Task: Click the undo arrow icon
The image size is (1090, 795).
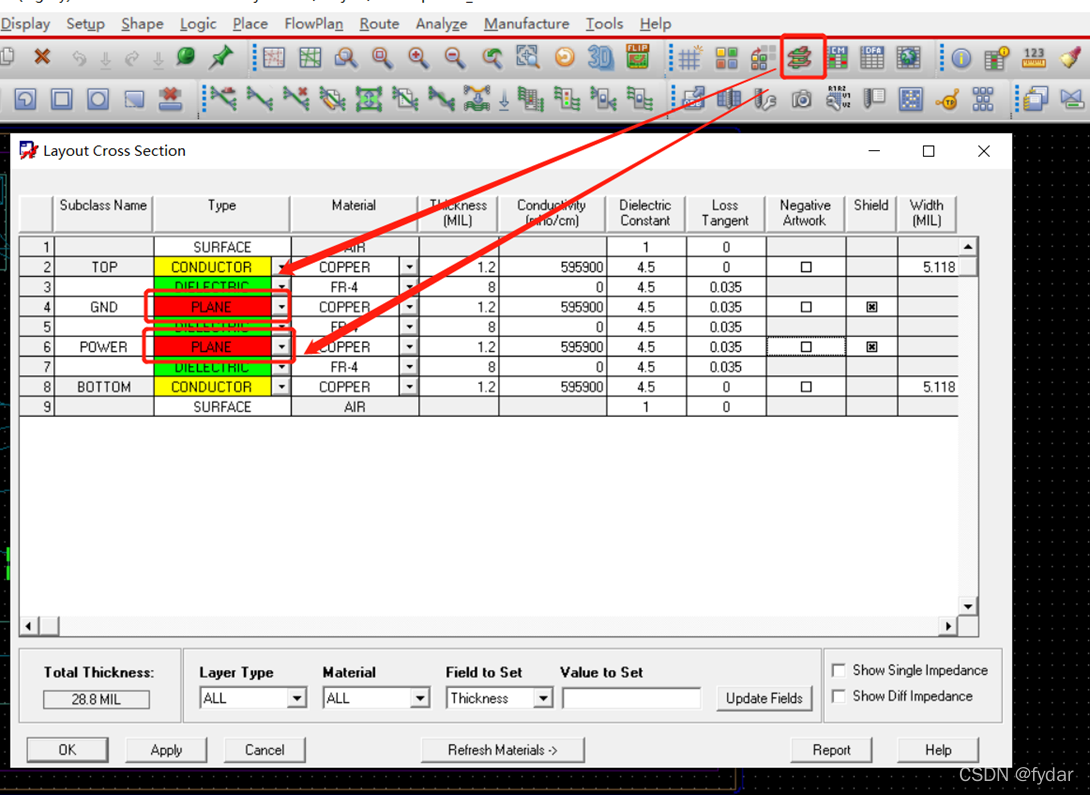Action: (x=79, y=58)
